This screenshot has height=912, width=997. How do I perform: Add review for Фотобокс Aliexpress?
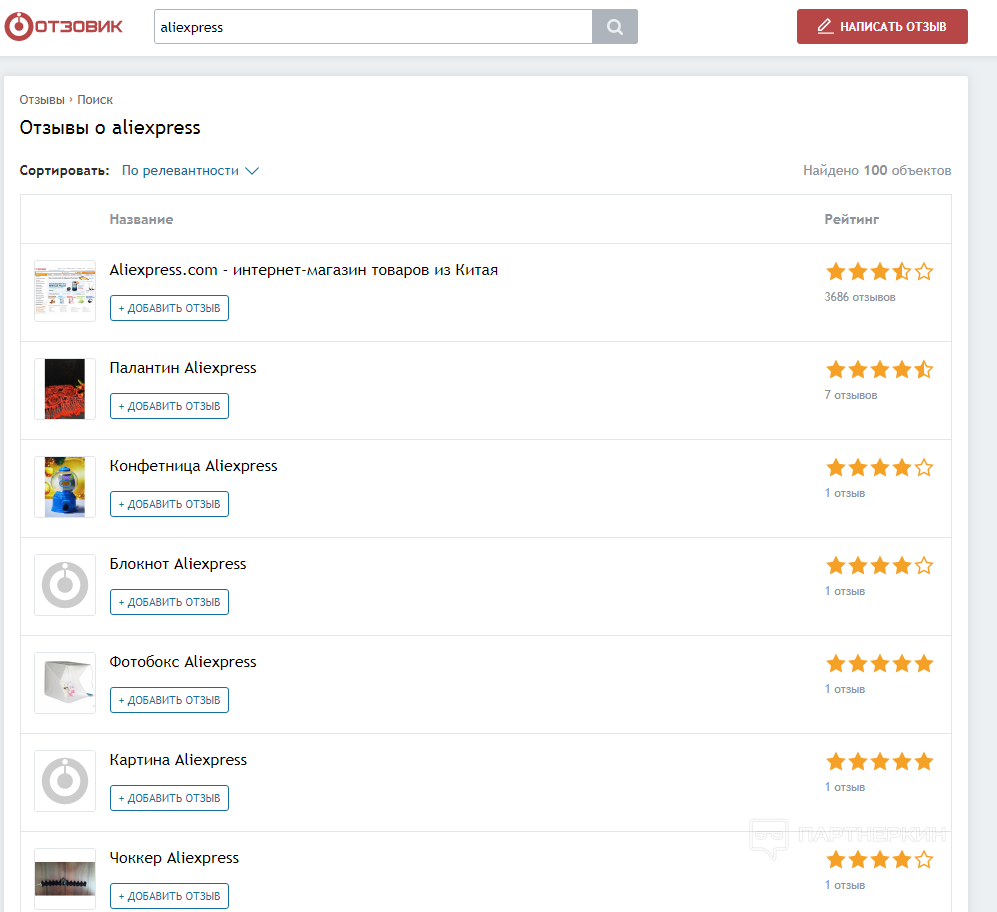point(169,700)
